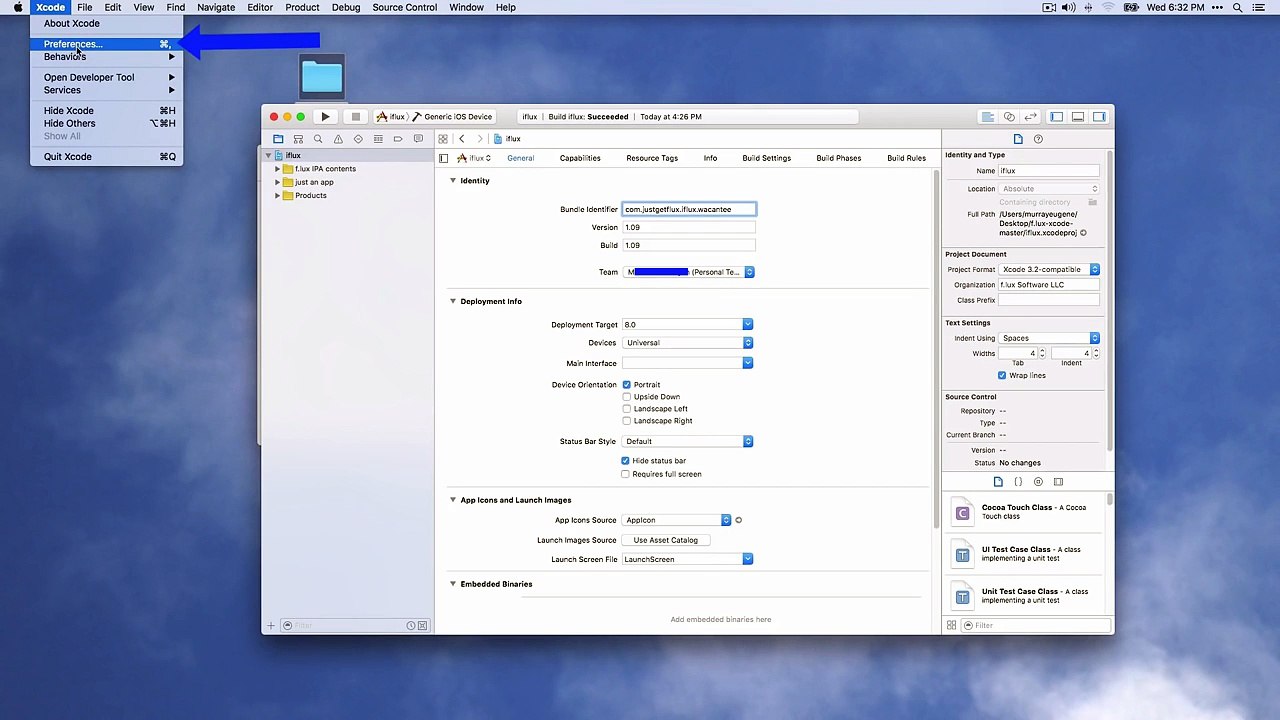Collapse the Identity section
The width and height of the screenshot is (1280, 720).
pyautogui.click(x=453, y=181)
